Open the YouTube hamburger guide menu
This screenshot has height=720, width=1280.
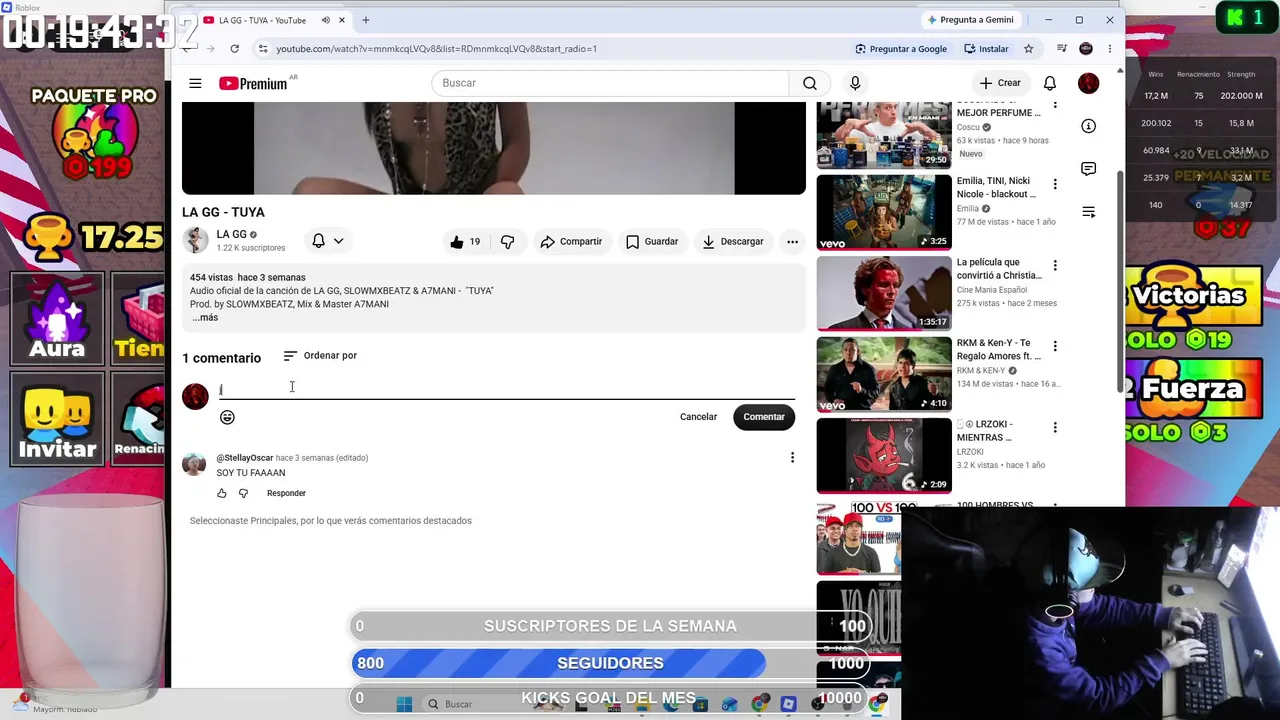pos(195,83)
